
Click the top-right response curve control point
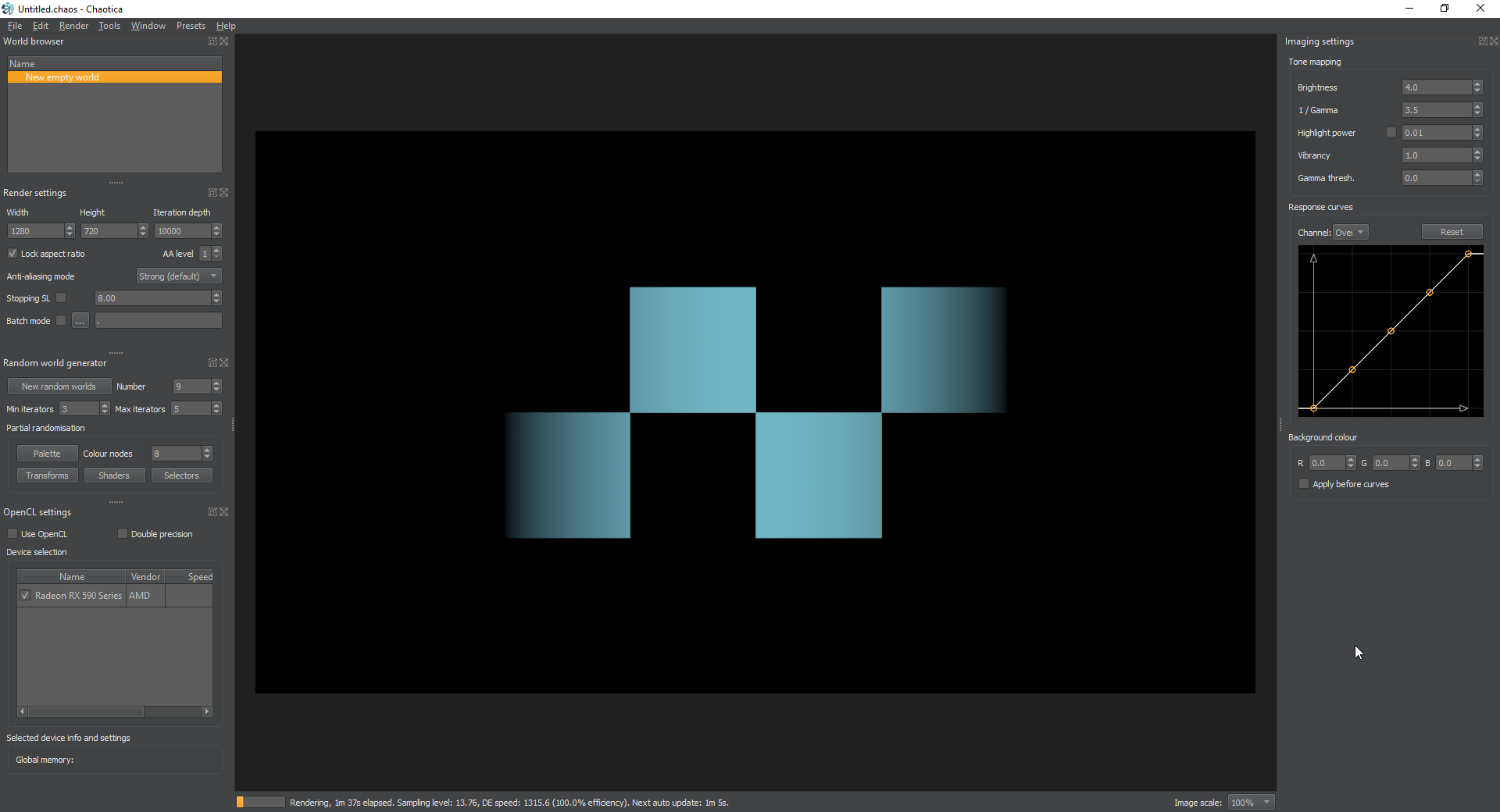pos(1469,254)
